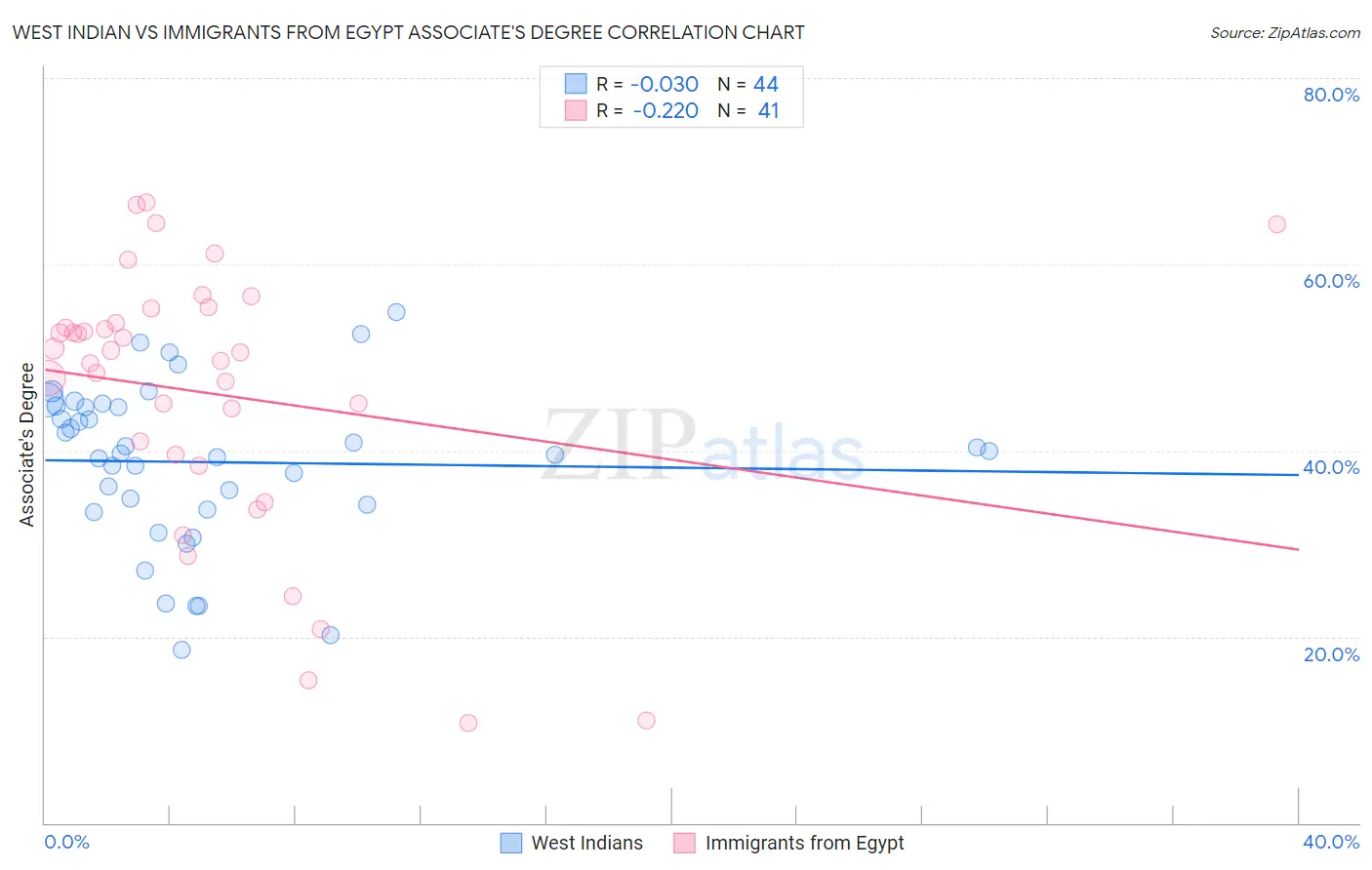The height and width of the screenshot is (870, 1372).
Task: Select the pink Immigrants from Egypt swatch
Action: click(684, 843)
